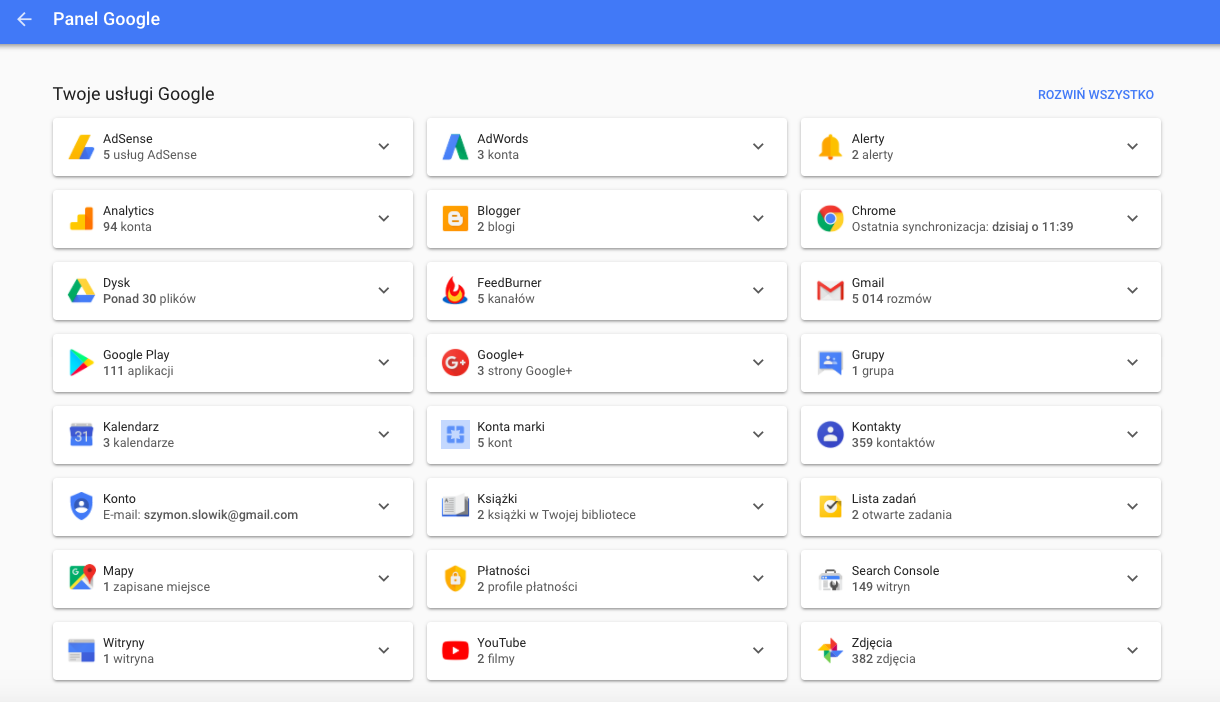The image size is (1220, 702).
Task: Expand the AdWords card chevron
Action: 758,147
